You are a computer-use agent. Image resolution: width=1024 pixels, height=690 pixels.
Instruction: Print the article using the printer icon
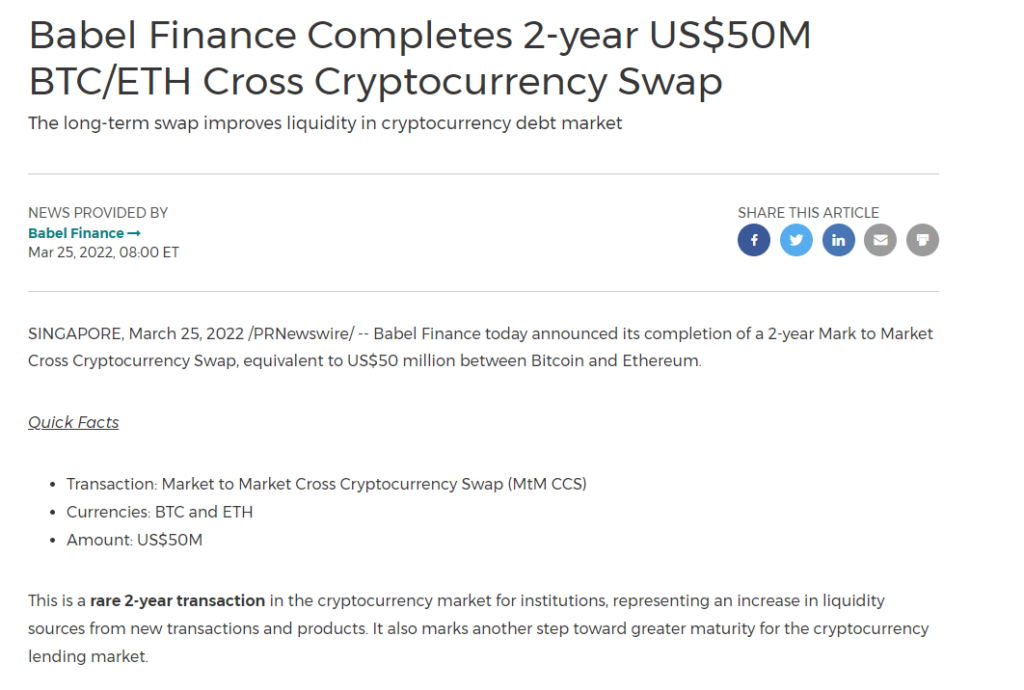pyautogui.click(x=923, y=240)
